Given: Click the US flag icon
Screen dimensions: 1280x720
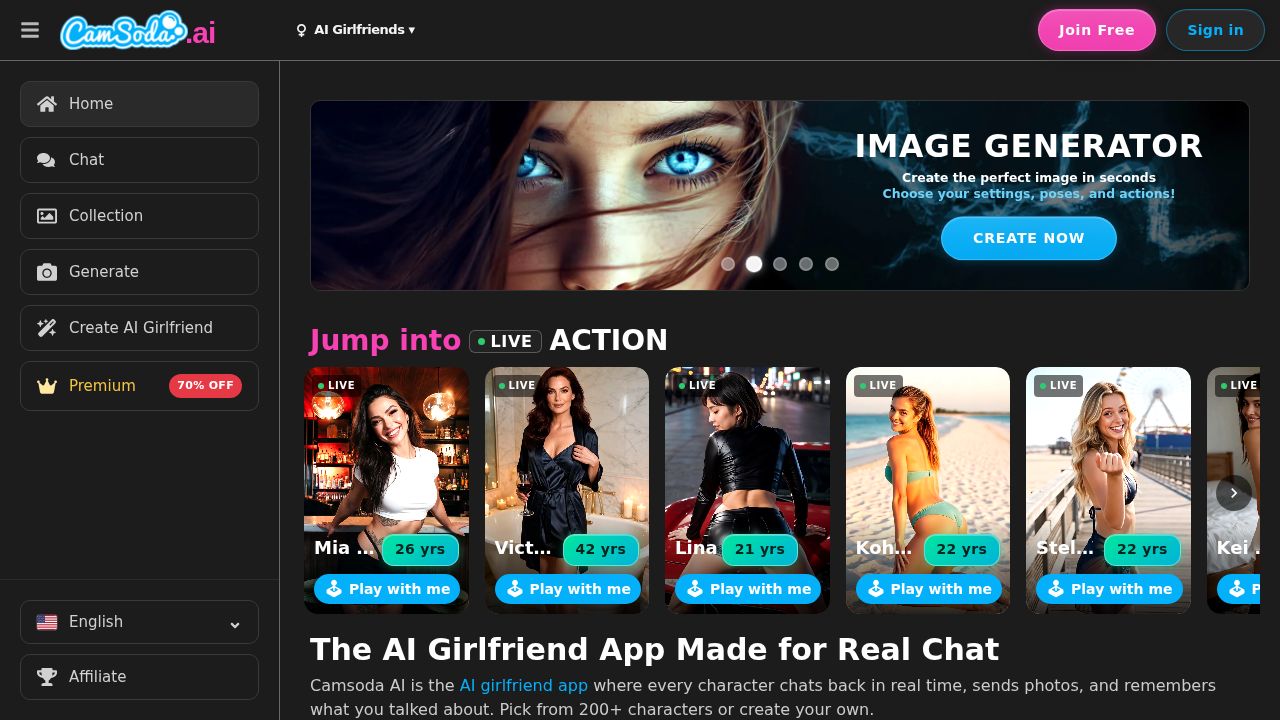Looking at the screenshot, I should [x=47, y=622].
